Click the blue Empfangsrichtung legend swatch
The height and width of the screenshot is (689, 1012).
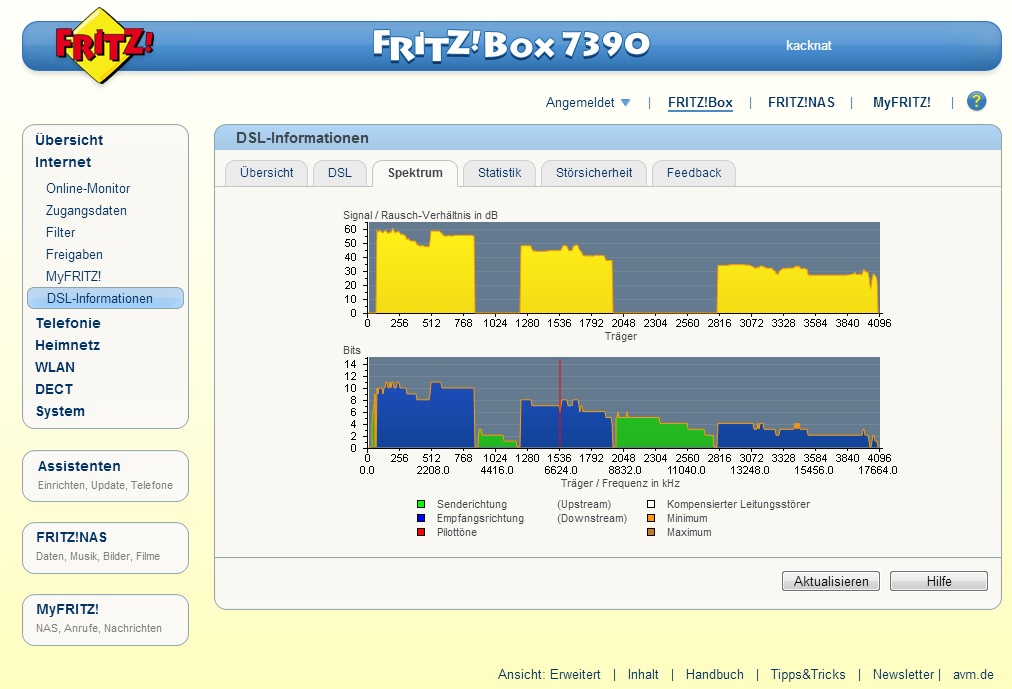pos(421,518)
